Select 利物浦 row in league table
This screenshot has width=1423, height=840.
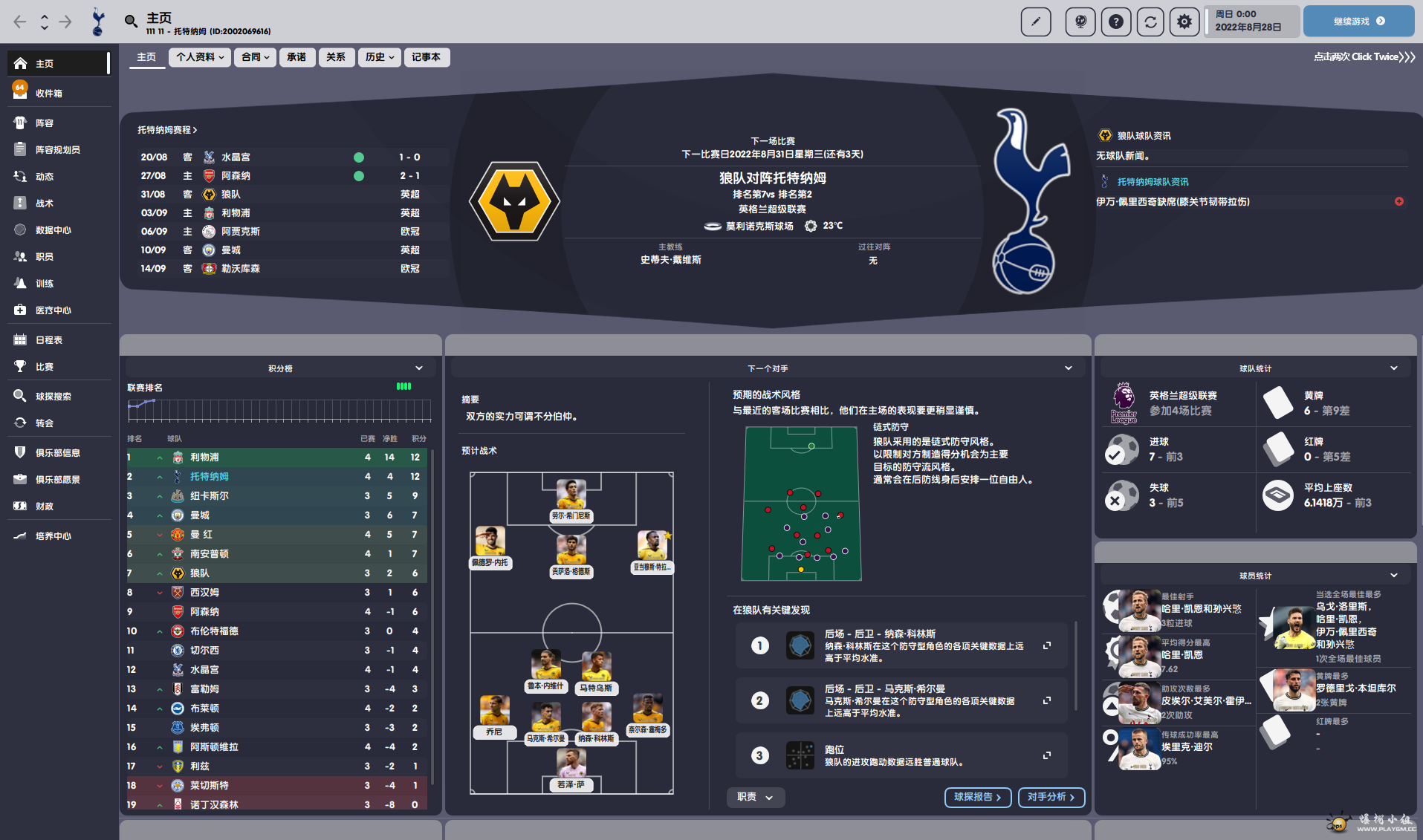coord(276,458)
